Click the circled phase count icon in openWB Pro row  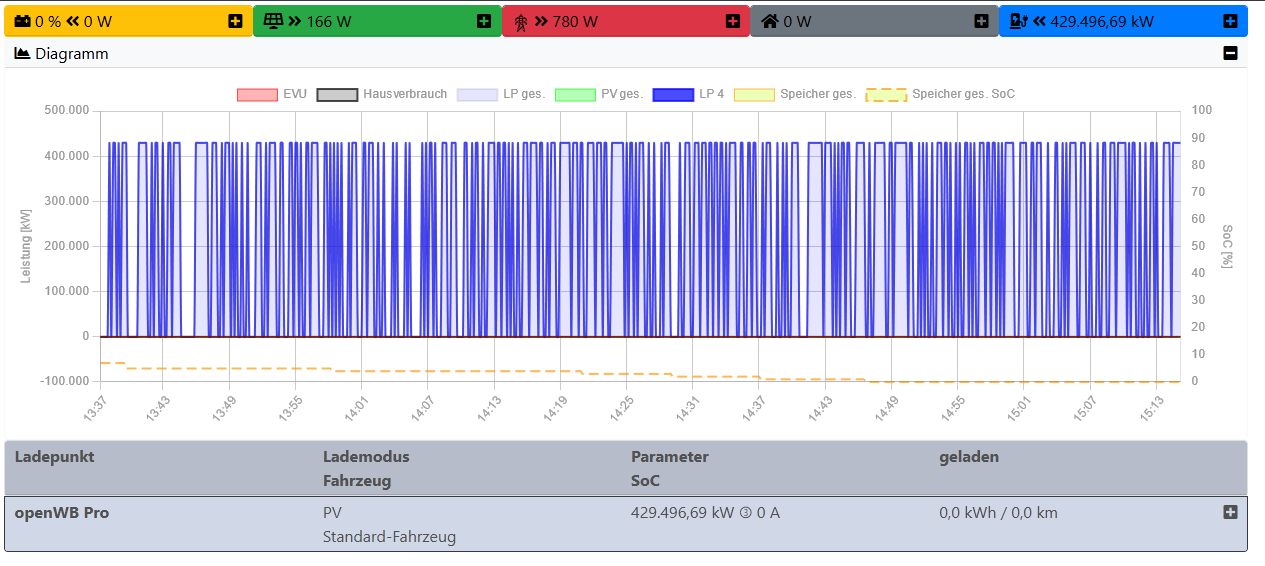click(745, 513)
